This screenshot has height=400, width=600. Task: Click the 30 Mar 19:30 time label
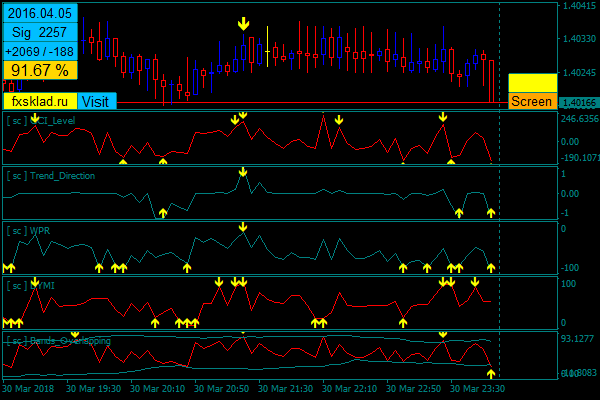tap(93, 389)
